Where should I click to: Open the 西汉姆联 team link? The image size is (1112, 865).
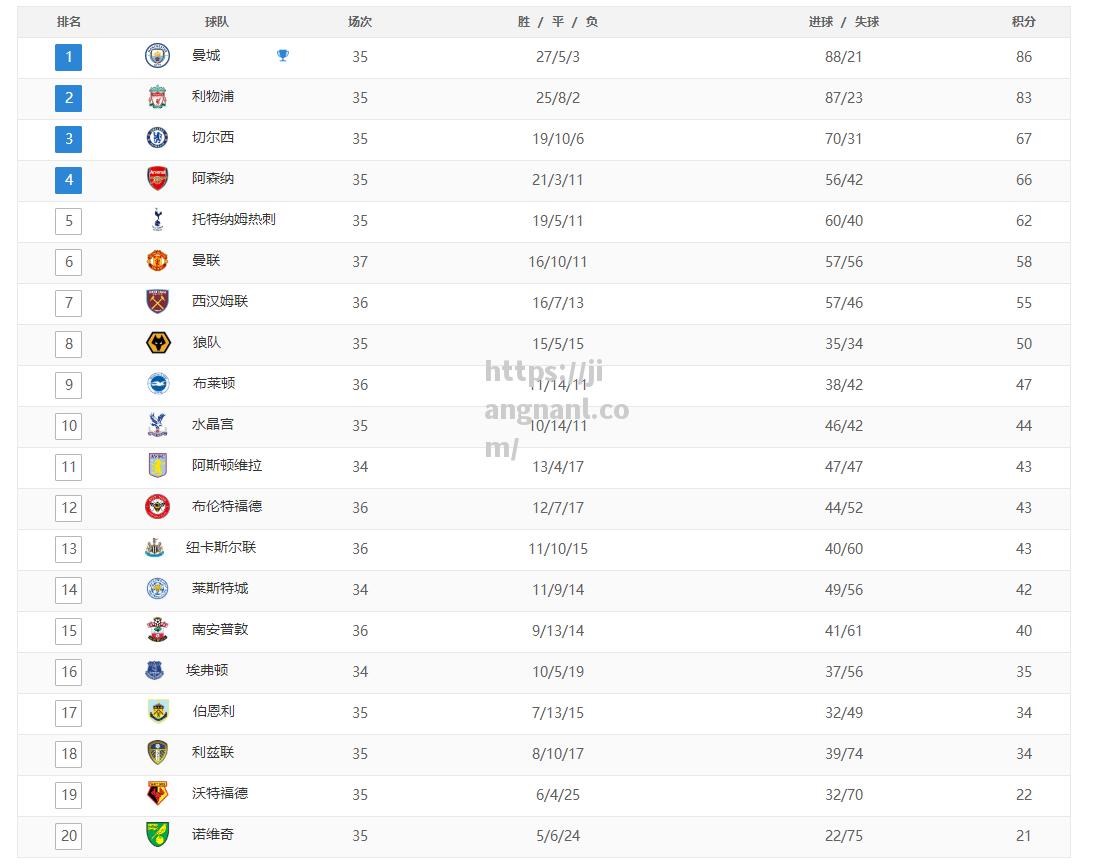pos(220,301)
